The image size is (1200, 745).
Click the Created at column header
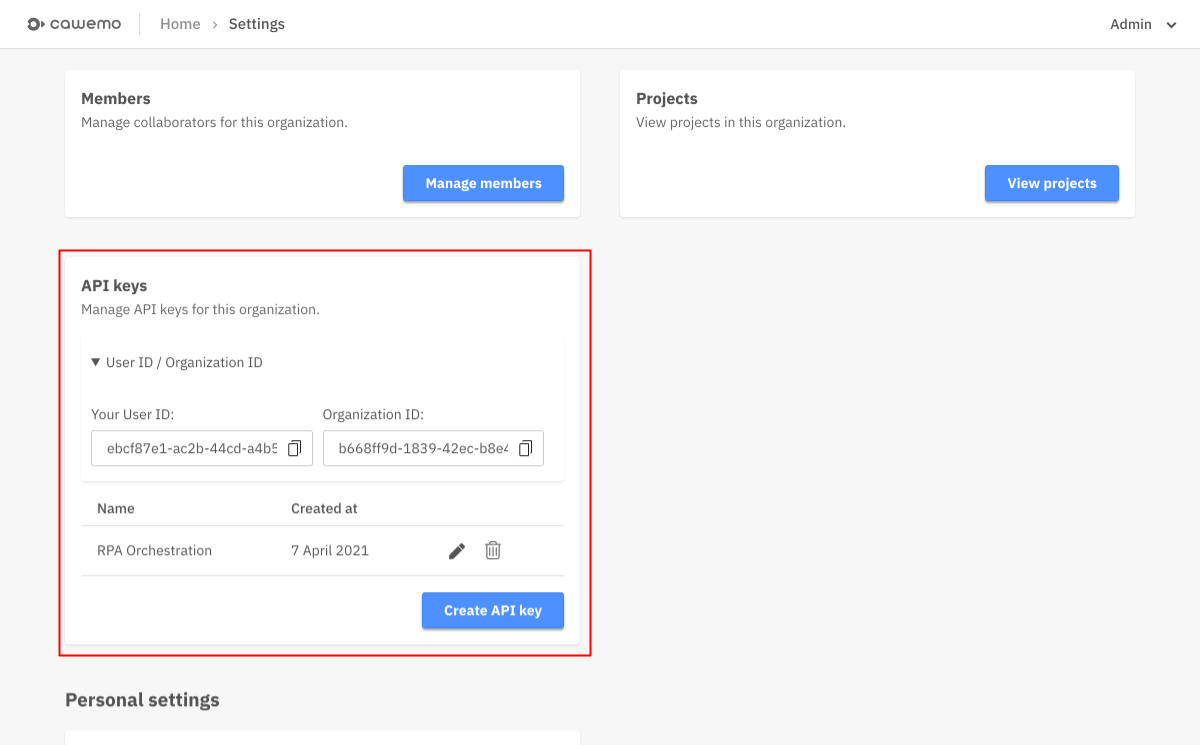click(x=324, y=508)
